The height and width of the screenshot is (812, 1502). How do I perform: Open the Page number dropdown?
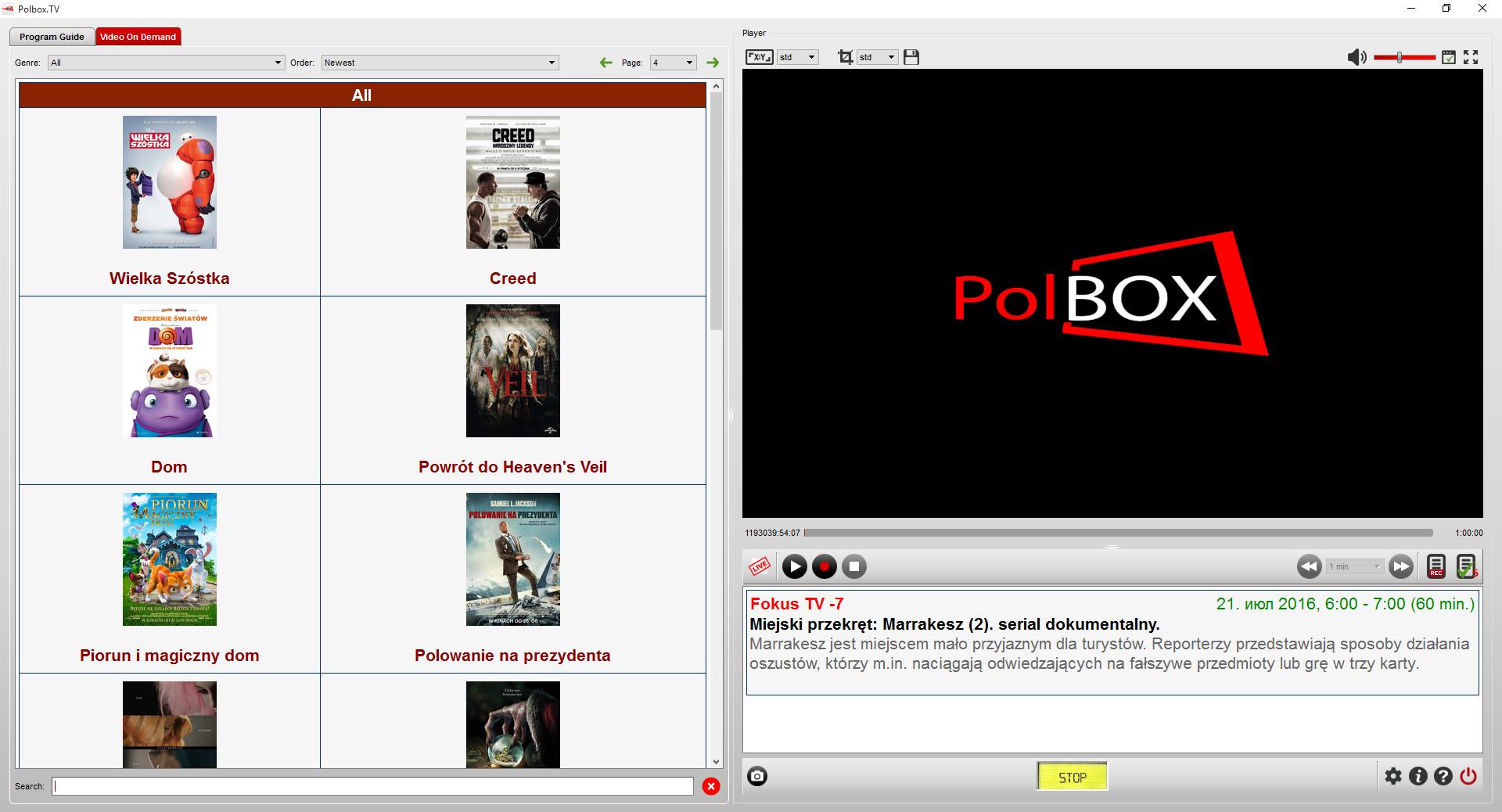[673, 63]
